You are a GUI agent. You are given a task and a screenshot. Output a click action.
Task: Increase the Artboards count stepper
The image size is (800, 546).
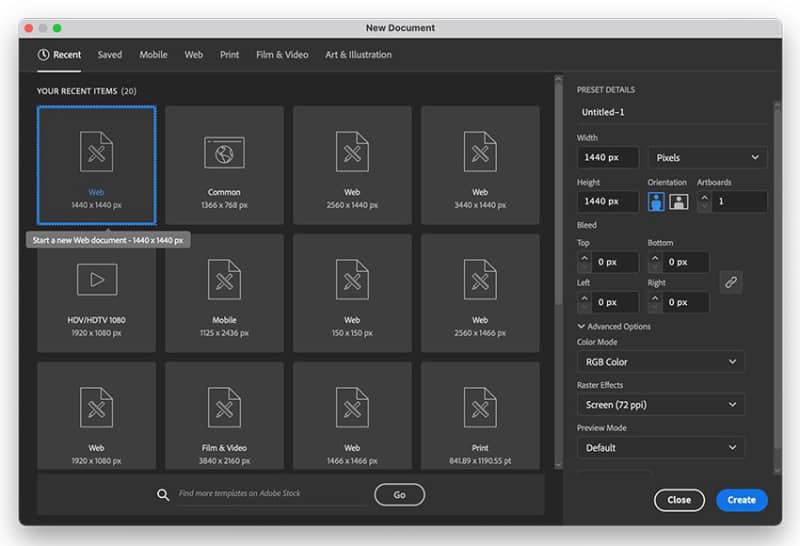704,197
